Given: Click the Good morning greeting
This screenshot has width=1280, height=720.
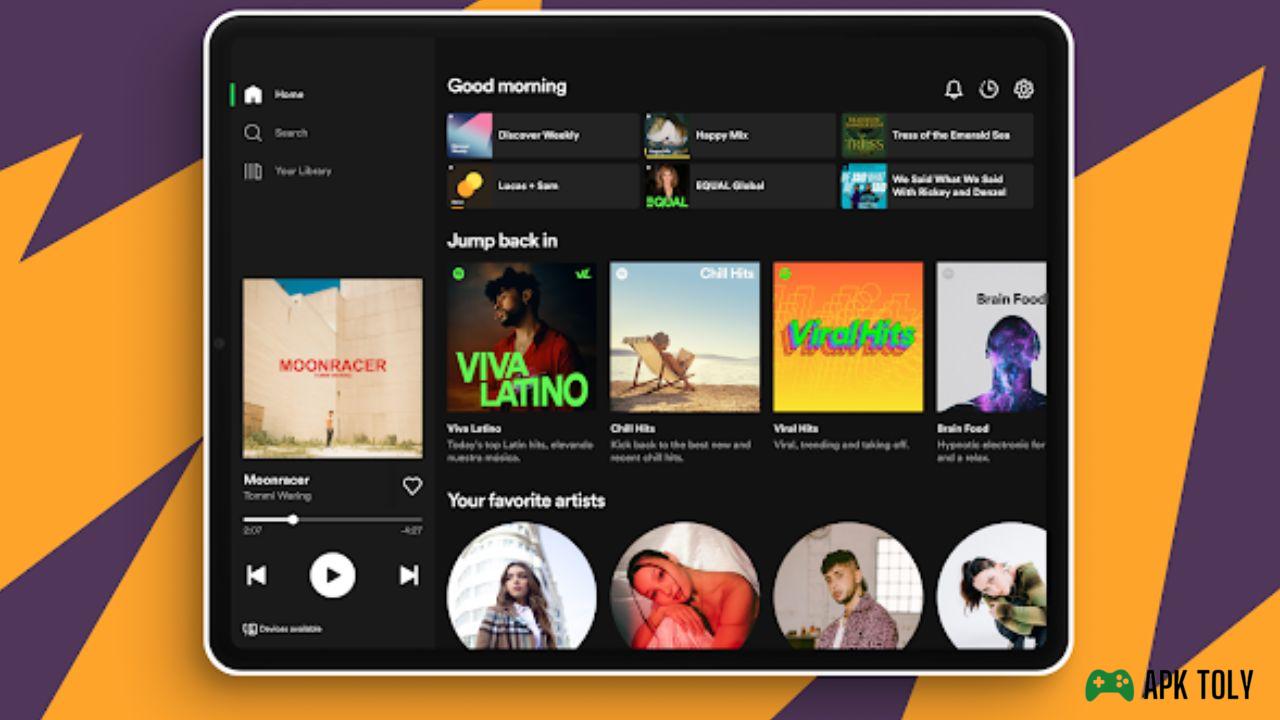Looking at the screenshot, I should [x=507, y=86].
